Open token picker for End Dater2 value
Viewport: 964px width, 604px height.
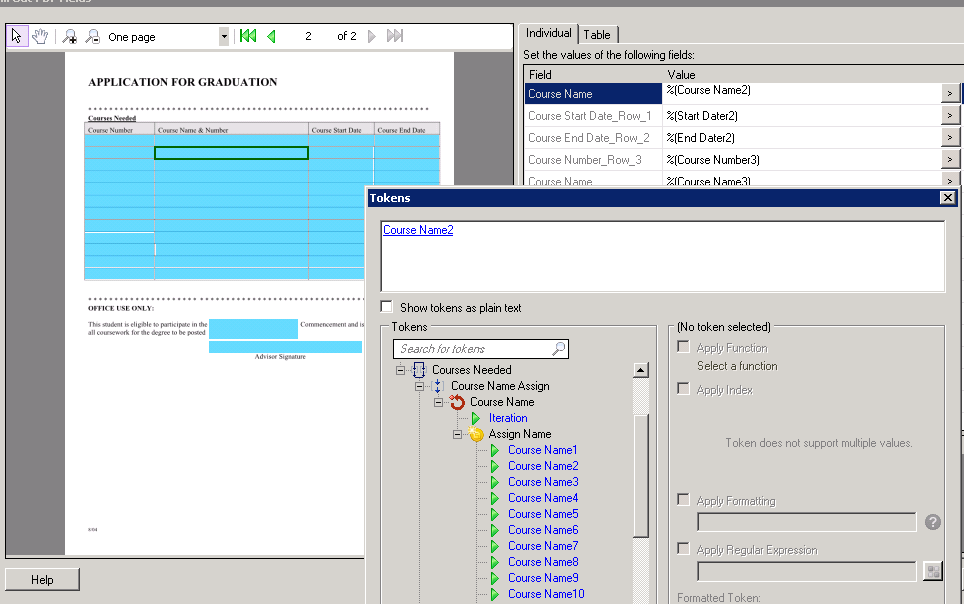(950, 138)
